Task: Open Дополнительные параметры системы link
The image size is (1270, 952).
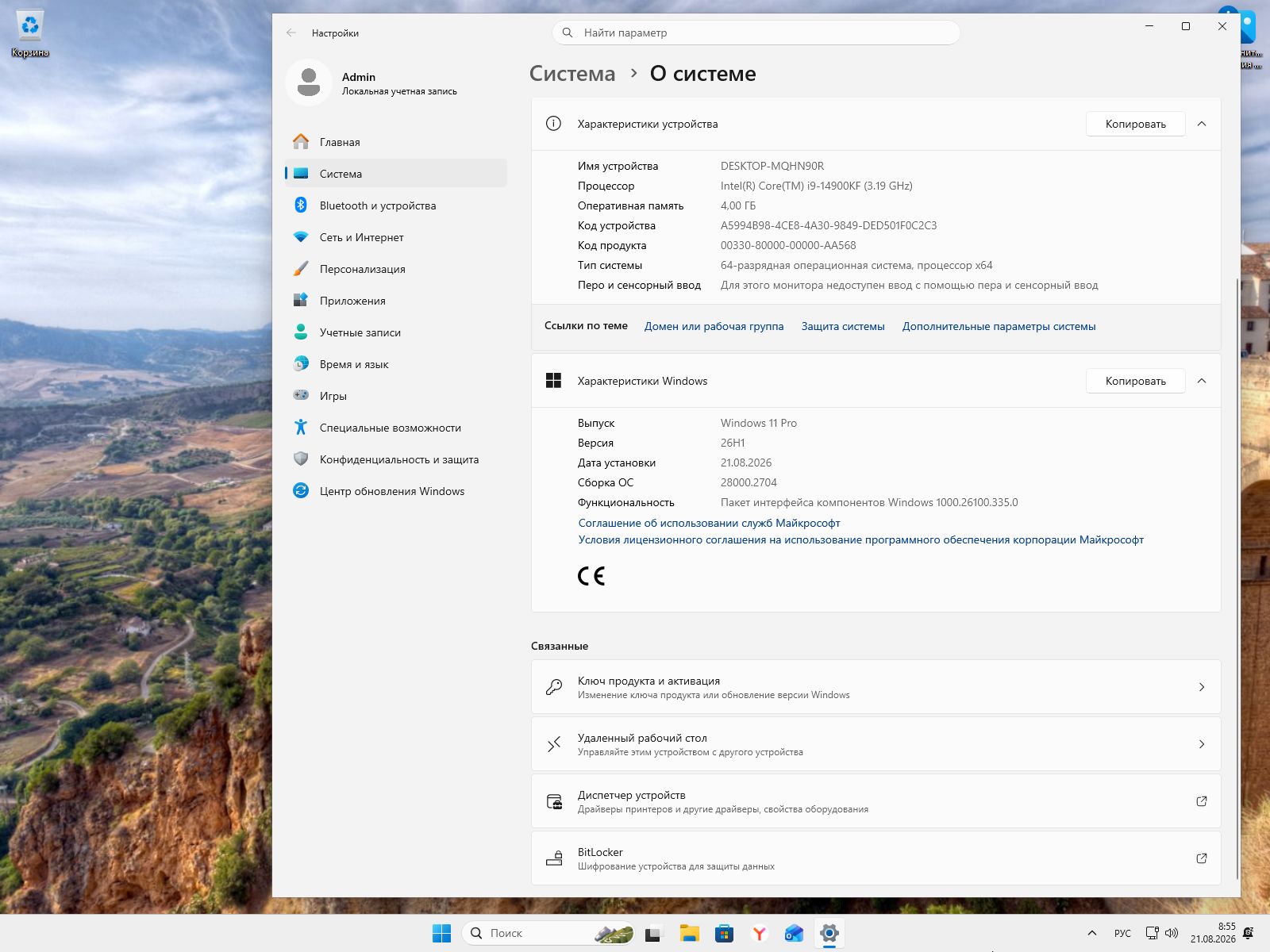Action: pyautogui.click(x=999, y=326)
